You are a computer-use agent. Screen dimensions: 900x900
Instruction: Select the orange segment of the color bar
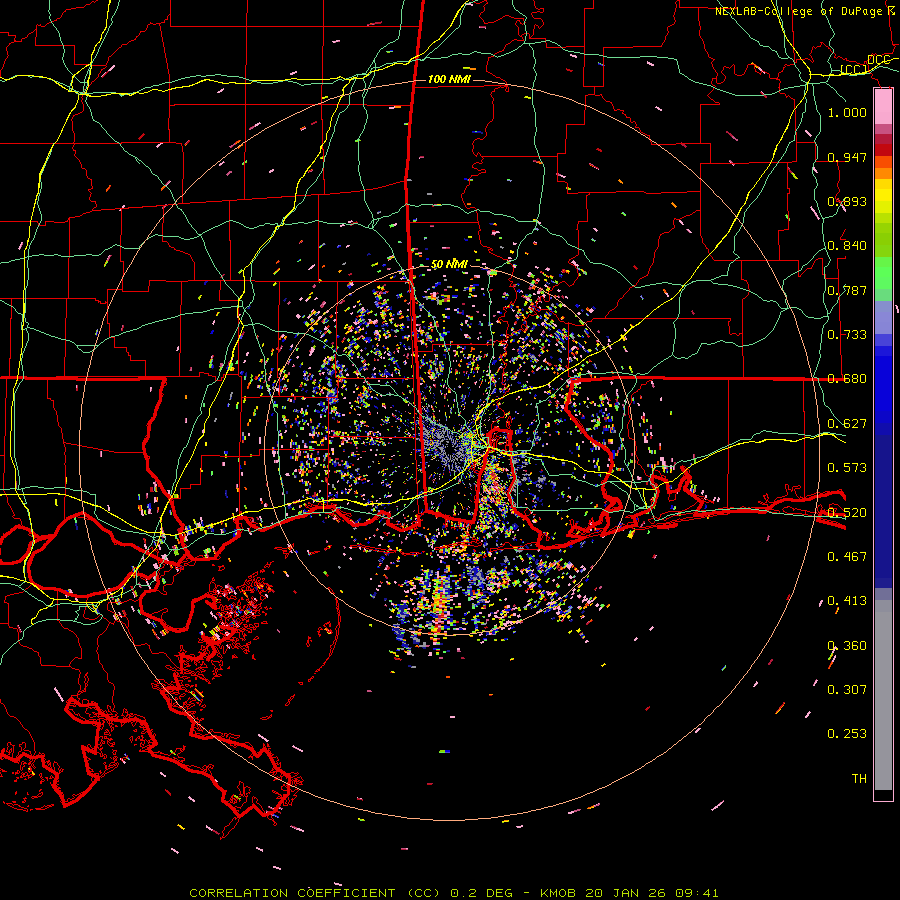(x=883, y=173)
